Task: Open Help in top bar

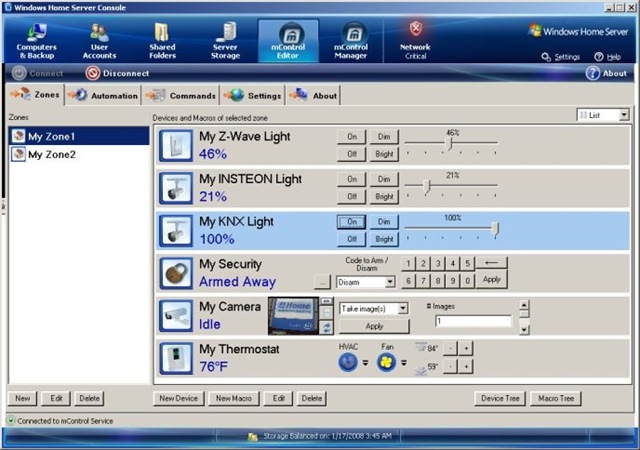Action: click(608, 57)
